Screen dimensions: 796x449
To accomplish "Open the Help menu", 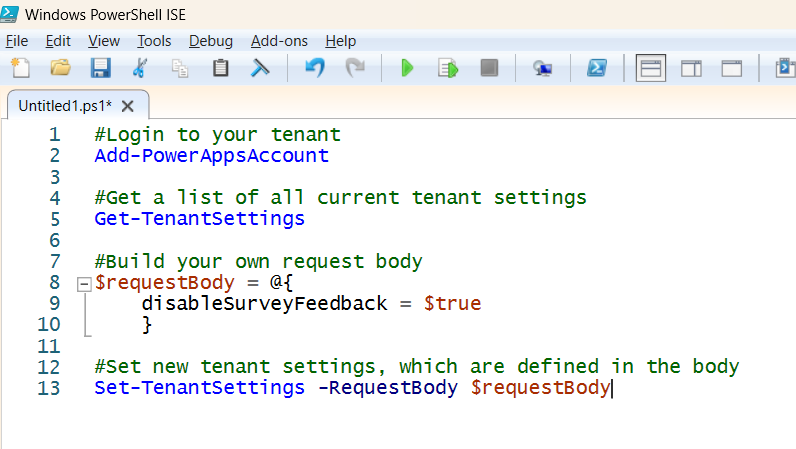I will 341,41.
